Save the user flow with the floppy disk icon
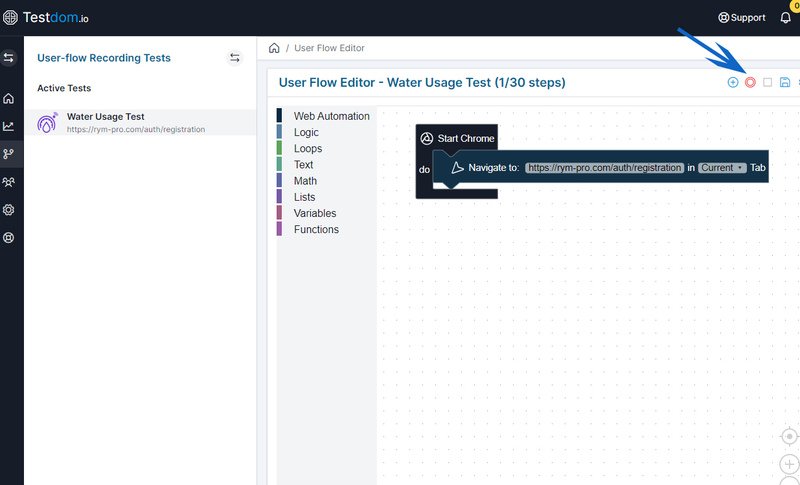Image resolution: width=800 pixels, height=485 pixels. pos(785,82)
